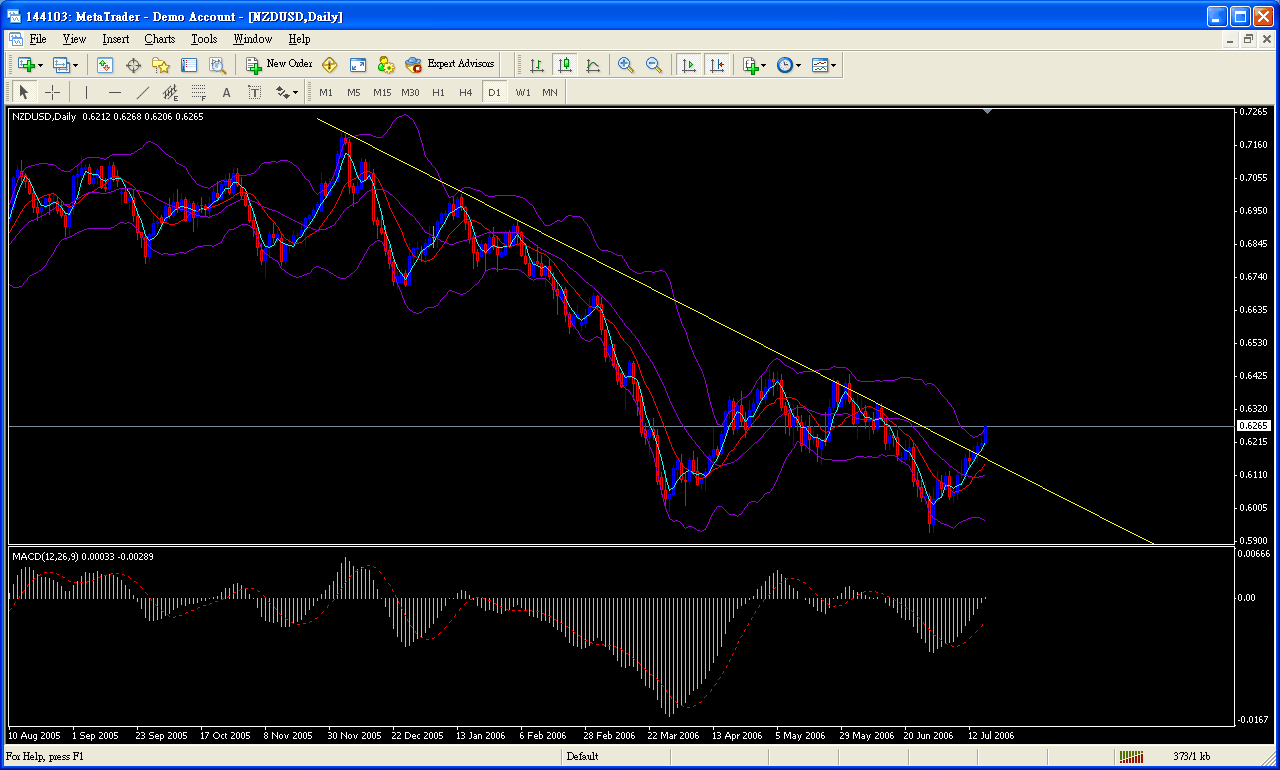Draw a horizontal line tool
This screenshot has height=770, width=1280.
(115, 92)
